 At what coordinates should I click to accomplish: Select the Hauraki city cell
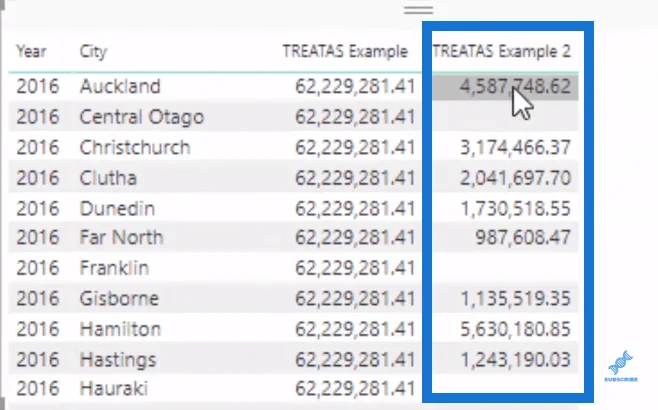point(114,389)
